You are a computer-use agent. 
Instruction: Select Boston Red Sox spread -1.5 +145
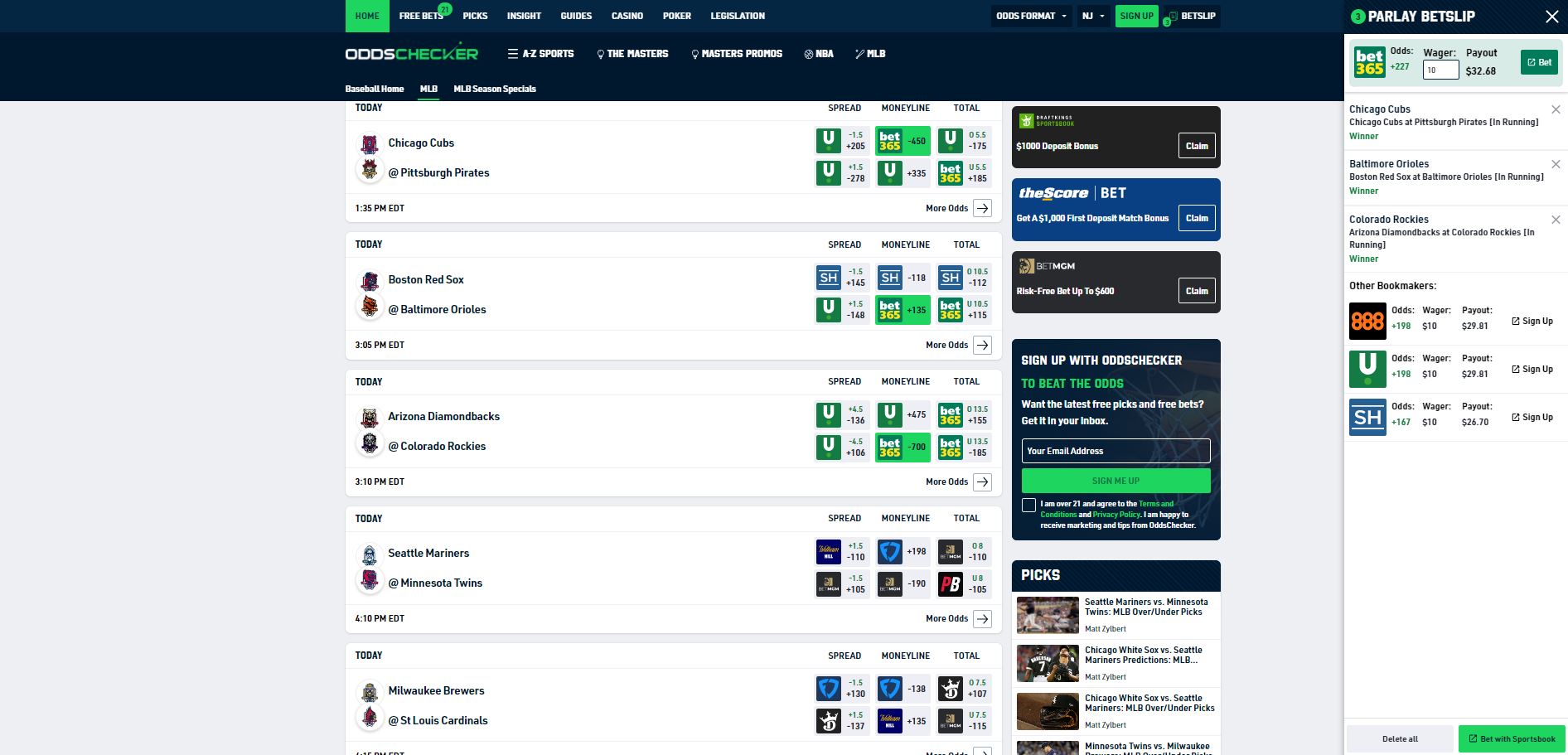pyautogui.click(x=841, y=278)
